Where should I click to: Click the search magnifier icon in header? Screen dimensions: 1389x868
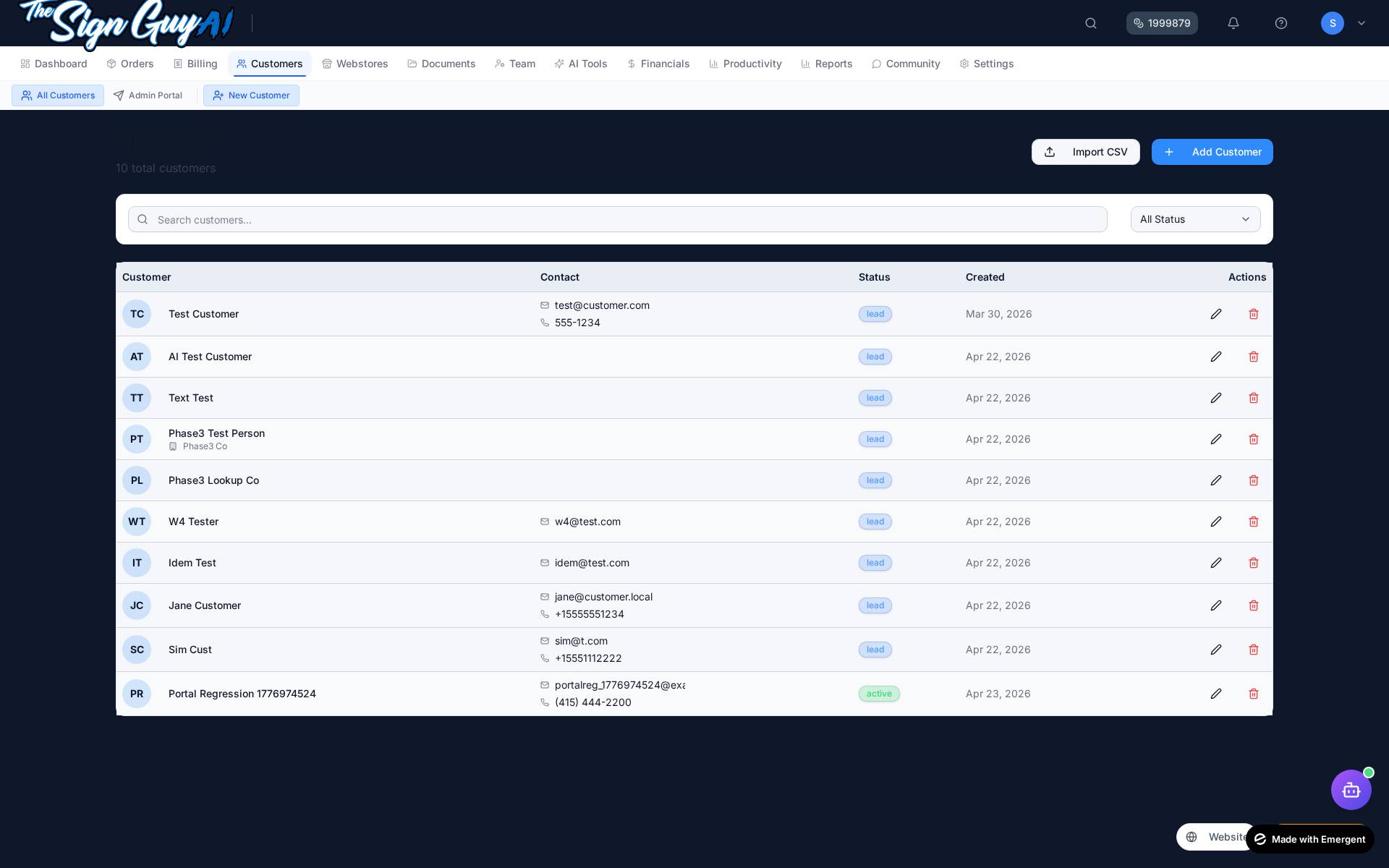(x=1091, y=23)
